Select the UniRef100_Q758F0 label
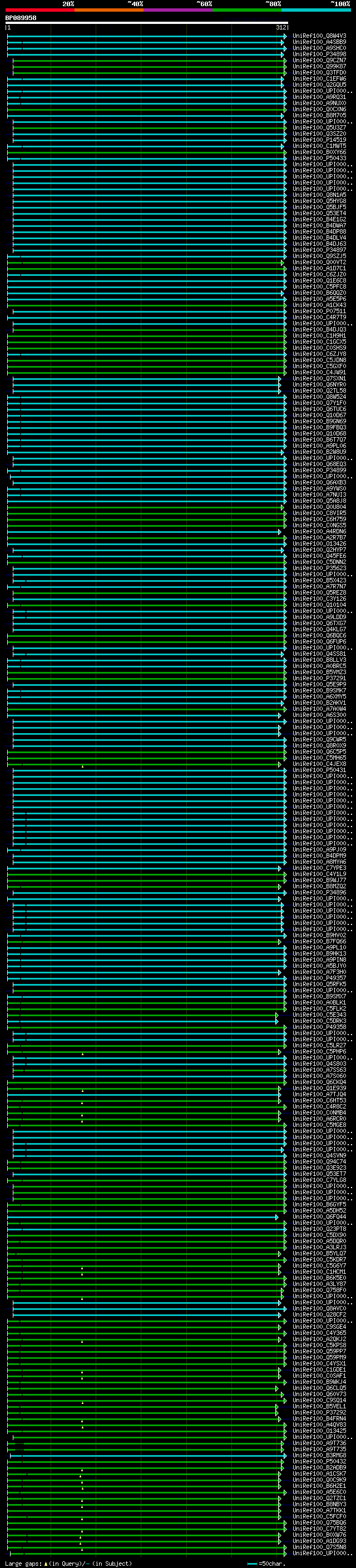This screenshot has width=356, height=1568. 319,1290
